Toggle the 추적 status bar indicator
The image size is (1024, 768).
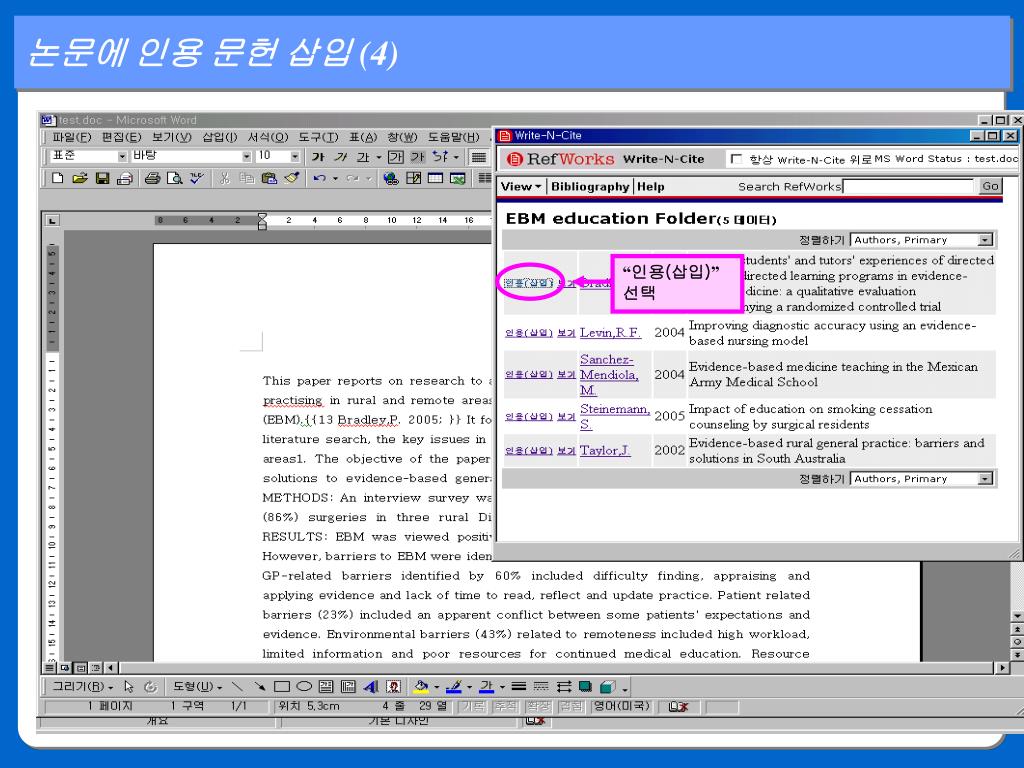(x=505, y=706)
